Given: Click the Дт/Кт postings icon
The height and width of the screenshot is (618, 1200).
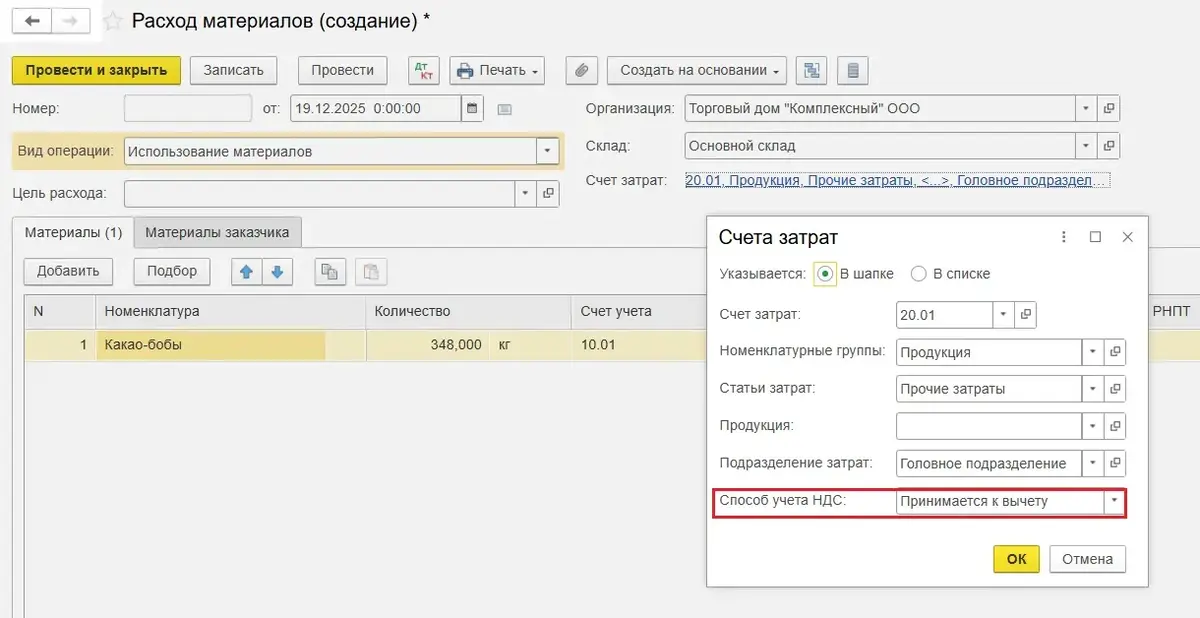Looking at the screenshot, I should coord(424,70).
